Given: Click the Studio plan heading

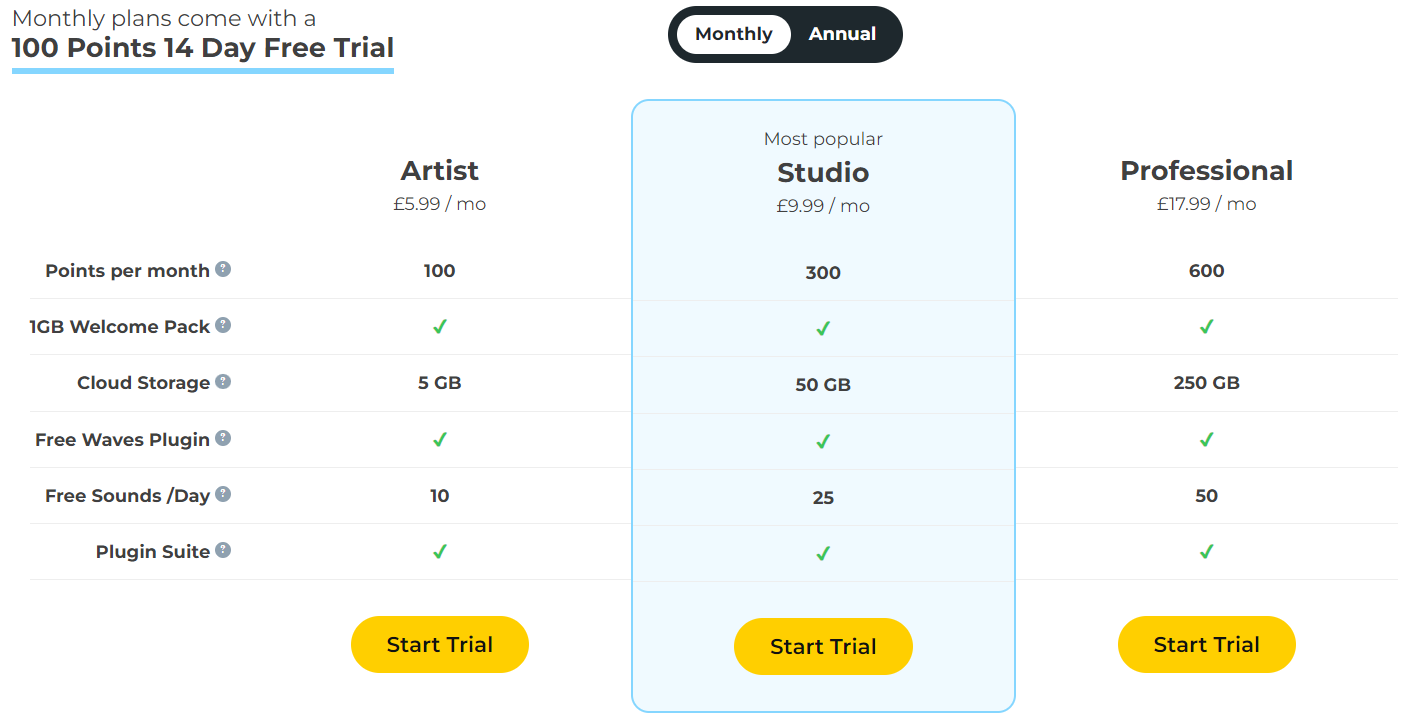Looking at the screenshot, I should coord(823,173).
